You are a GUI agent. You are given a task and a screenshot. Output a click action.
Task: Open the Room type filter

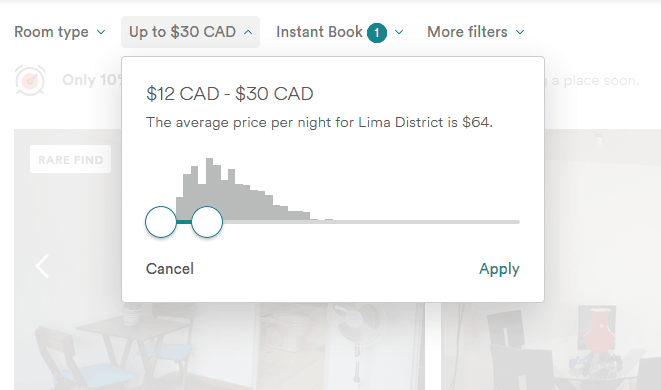59,32
